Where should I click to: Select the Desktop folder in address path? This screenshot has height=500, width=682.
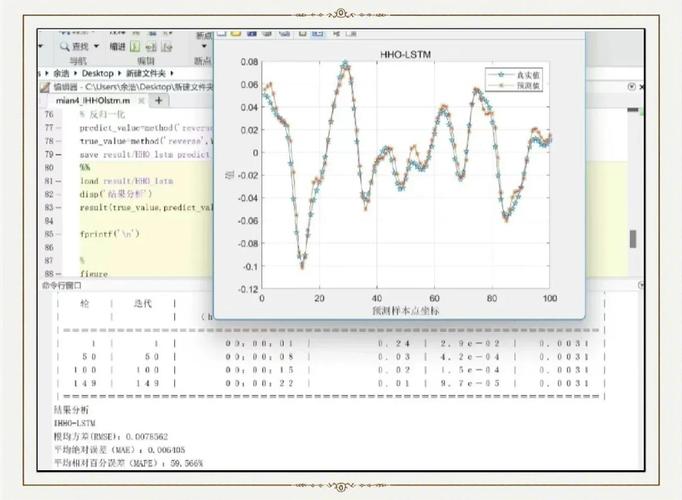tap(97, 73)
